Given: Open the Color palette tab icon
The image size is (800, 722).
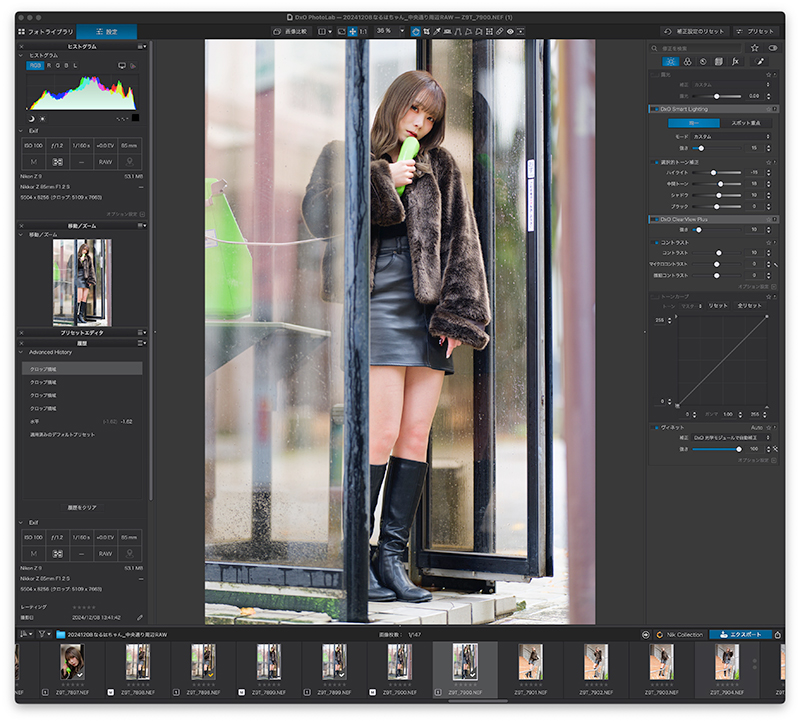Looking at the screenshot, I should [x=687, y=61].
